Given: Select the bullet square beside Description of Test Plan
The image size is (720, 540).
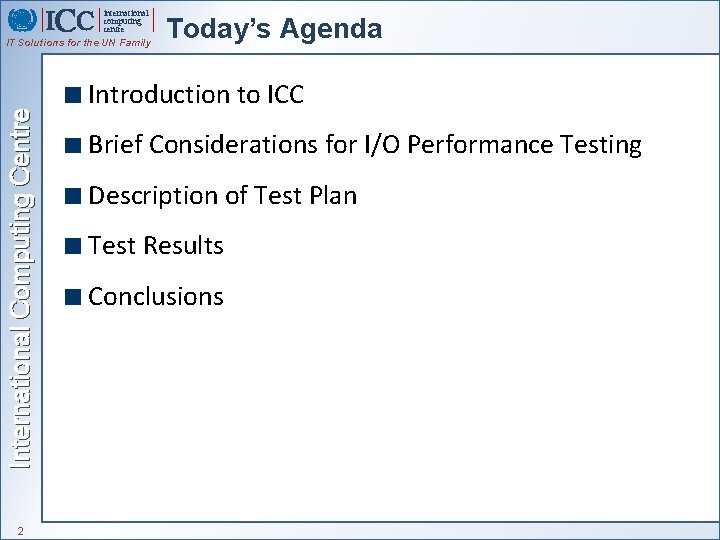Looking at the screenshot, I should pos(73,196).
